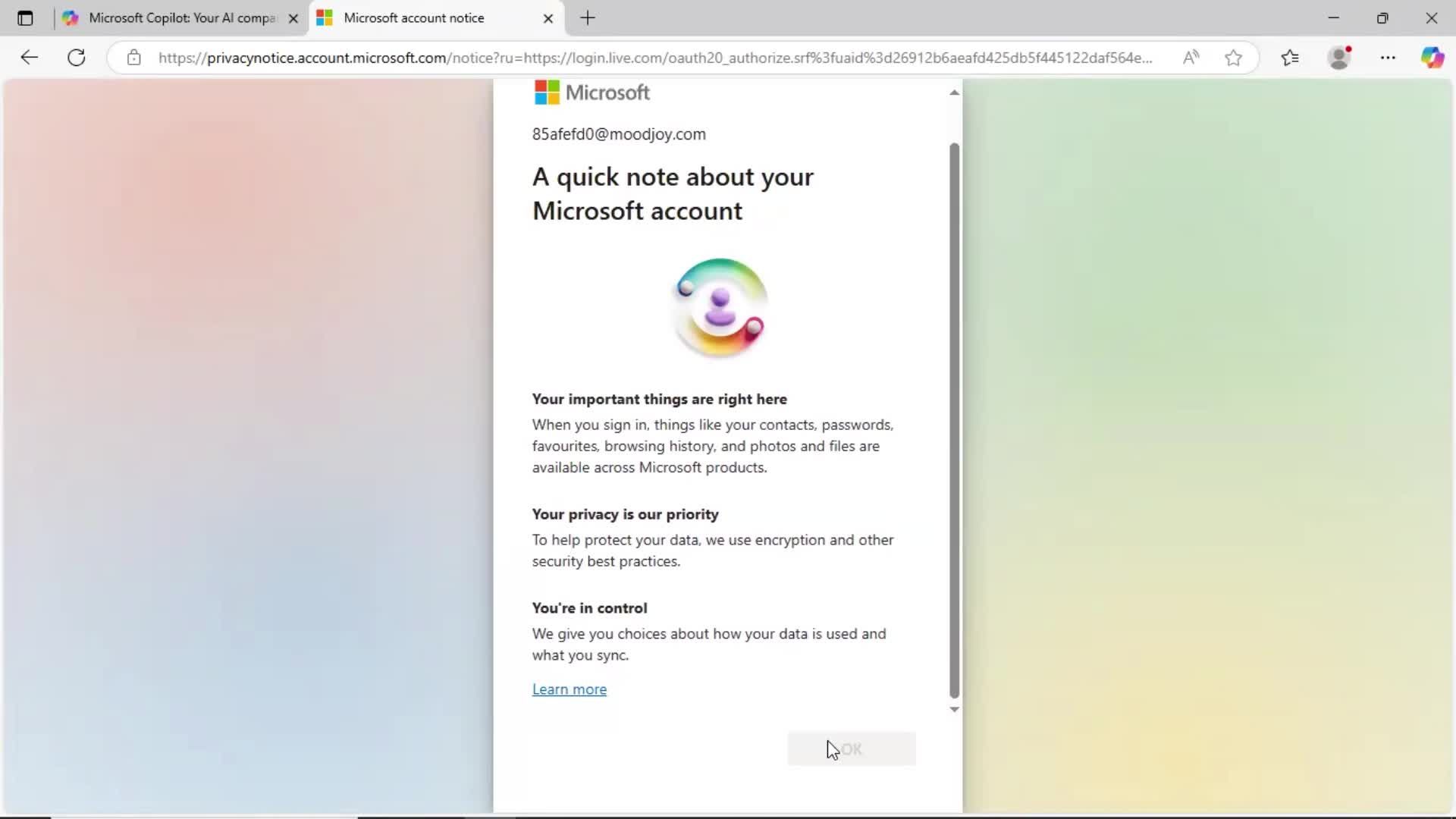Open a new browser tab
This screenshot has height=819, width=1456.
coord(588,18)
